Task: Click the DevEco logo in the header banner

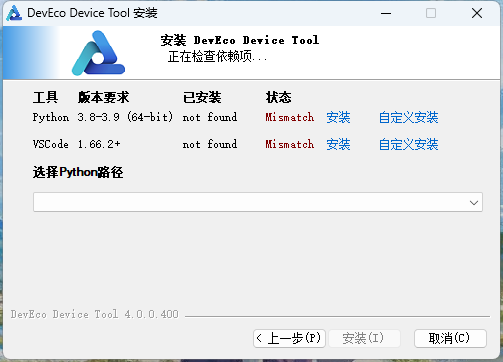Action: pyautogui.click(x=98, y=53)
